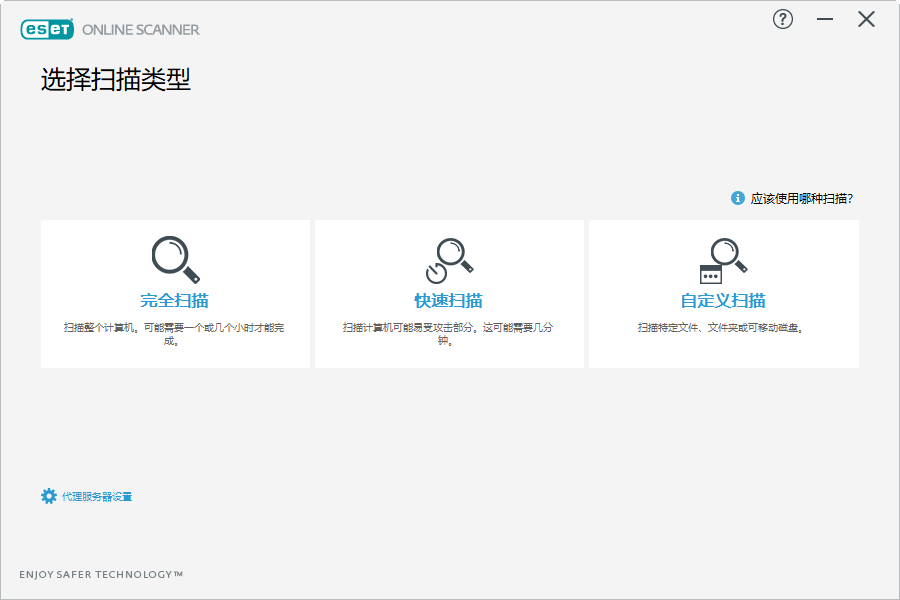Click the quick scan description text

point(449,331)
